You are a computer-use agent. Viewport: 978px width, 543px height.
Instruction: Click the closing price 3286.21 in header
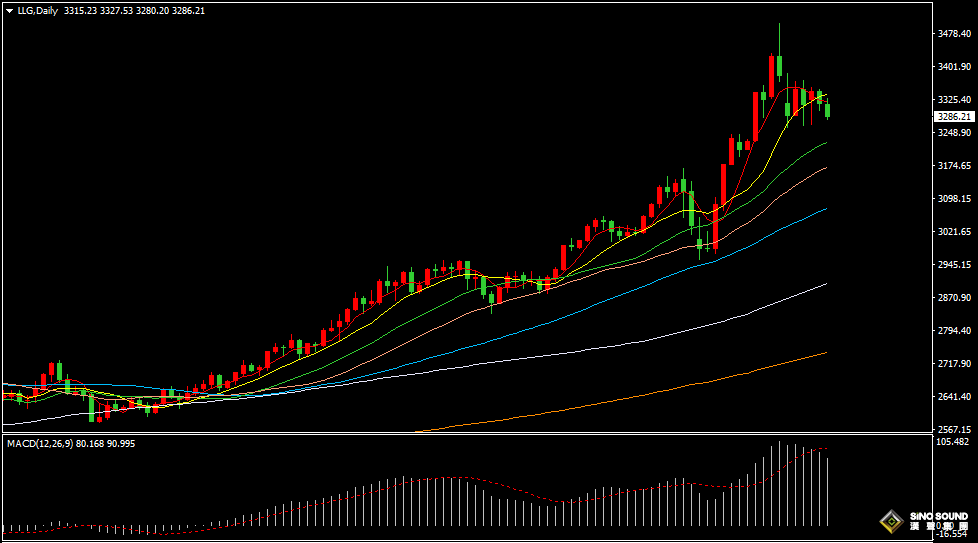tap(188, 10)
